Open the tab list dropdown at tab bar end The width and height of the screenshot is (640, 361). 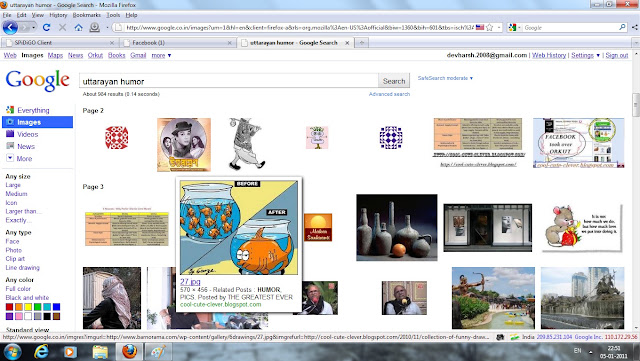635,42
